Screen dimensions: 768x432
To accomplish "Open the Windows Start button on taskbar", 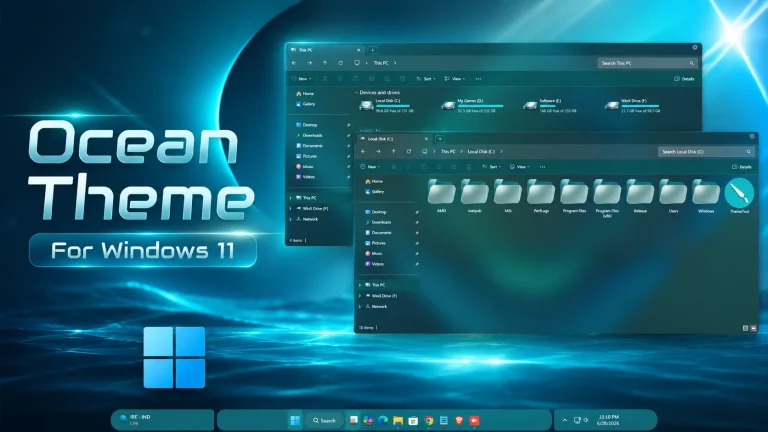I will pyautogui.click(x=295, y=420).
